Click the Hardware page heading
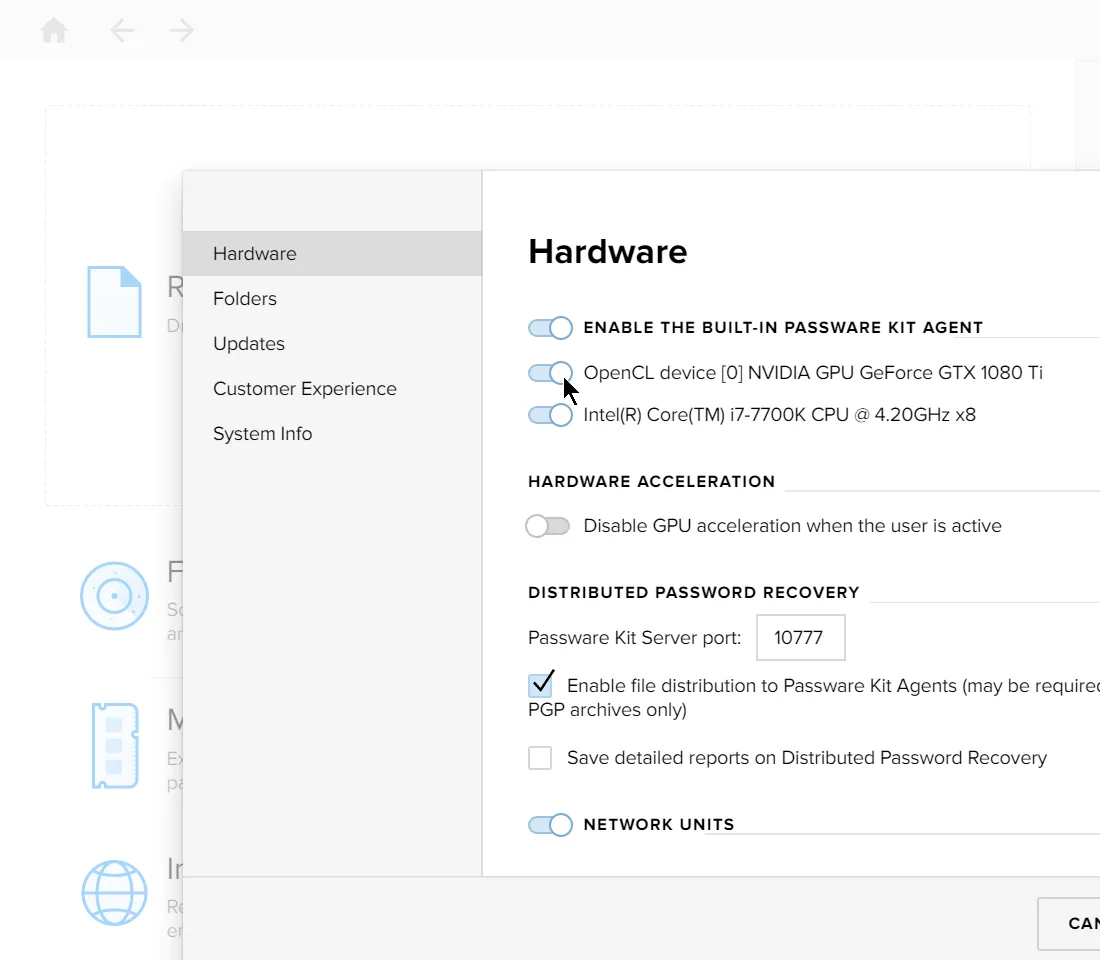This screenshot has height=960, width=1100. tap(608, 251)
